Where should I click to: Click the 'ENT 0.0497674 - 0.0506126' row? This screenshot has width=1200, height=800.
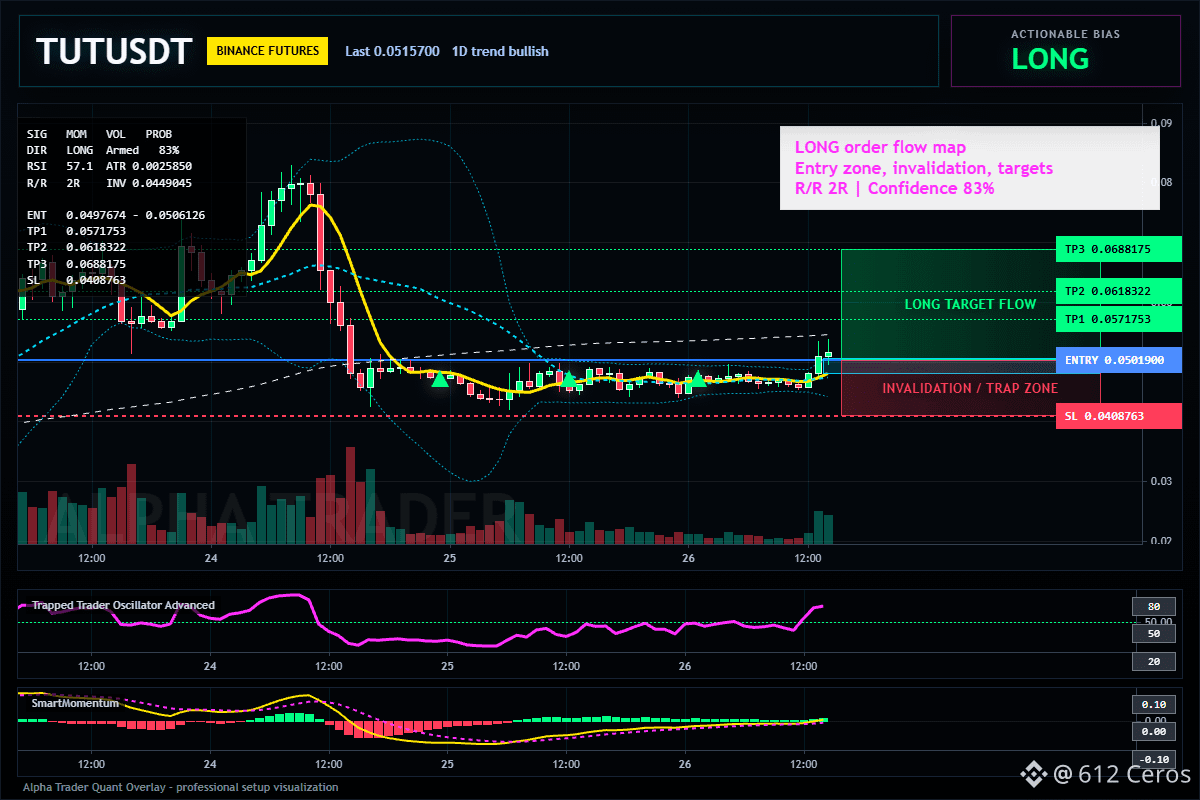click(x=116, y=215)
